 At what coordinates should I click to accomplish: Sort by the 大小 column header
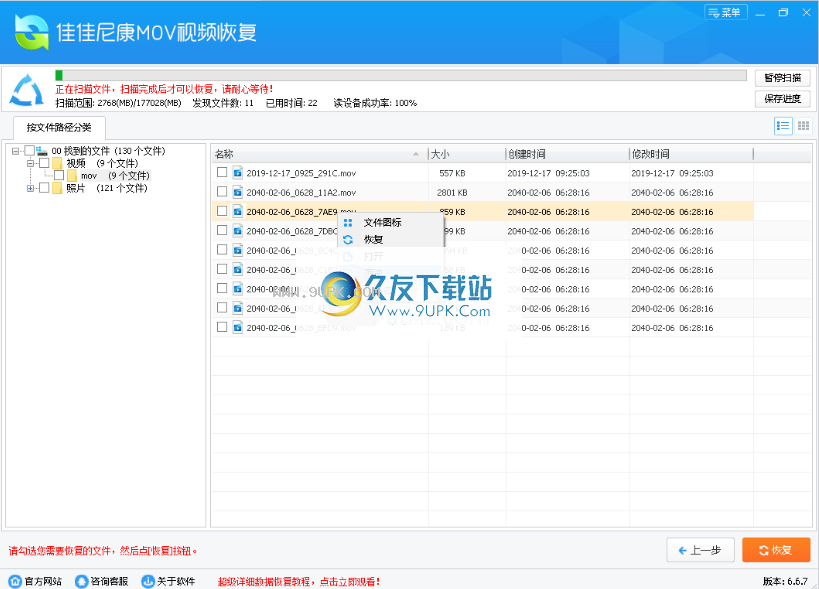467,154
